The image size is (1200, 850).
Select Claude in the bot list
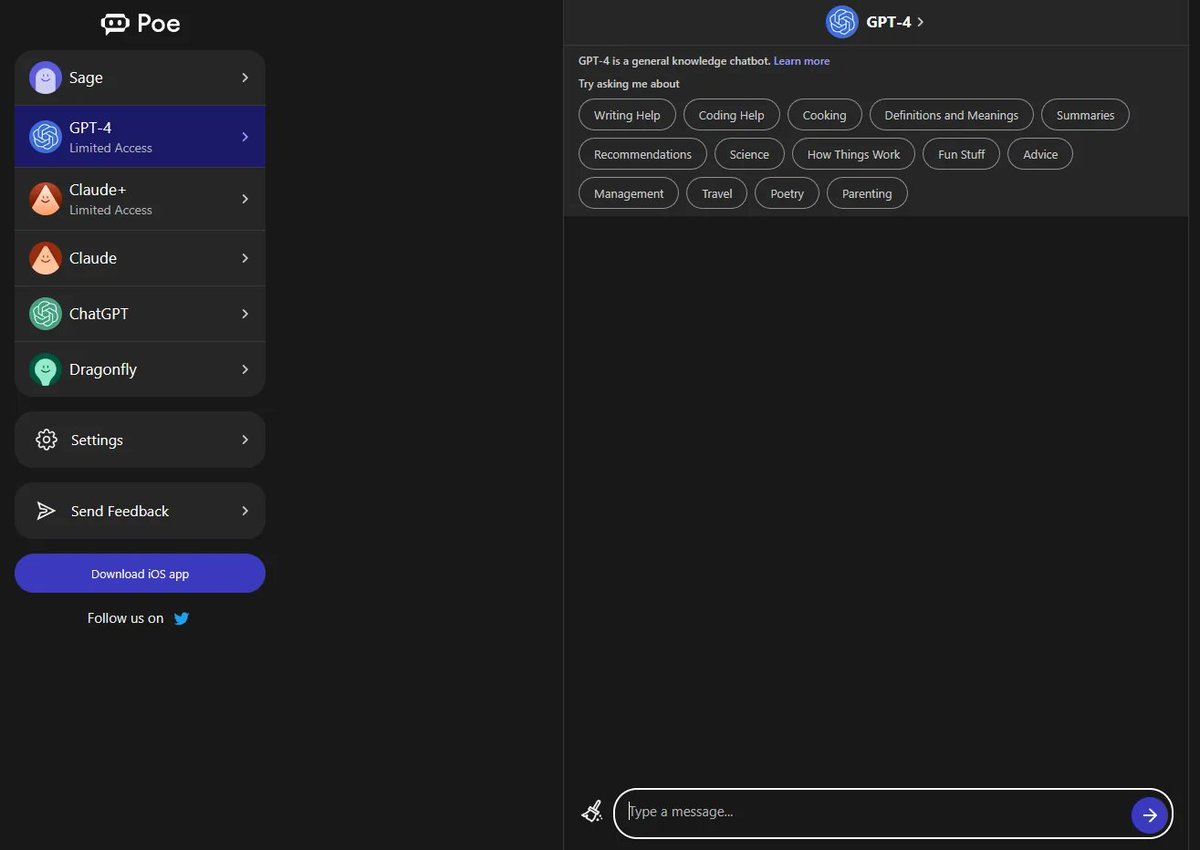click(140, 258)
